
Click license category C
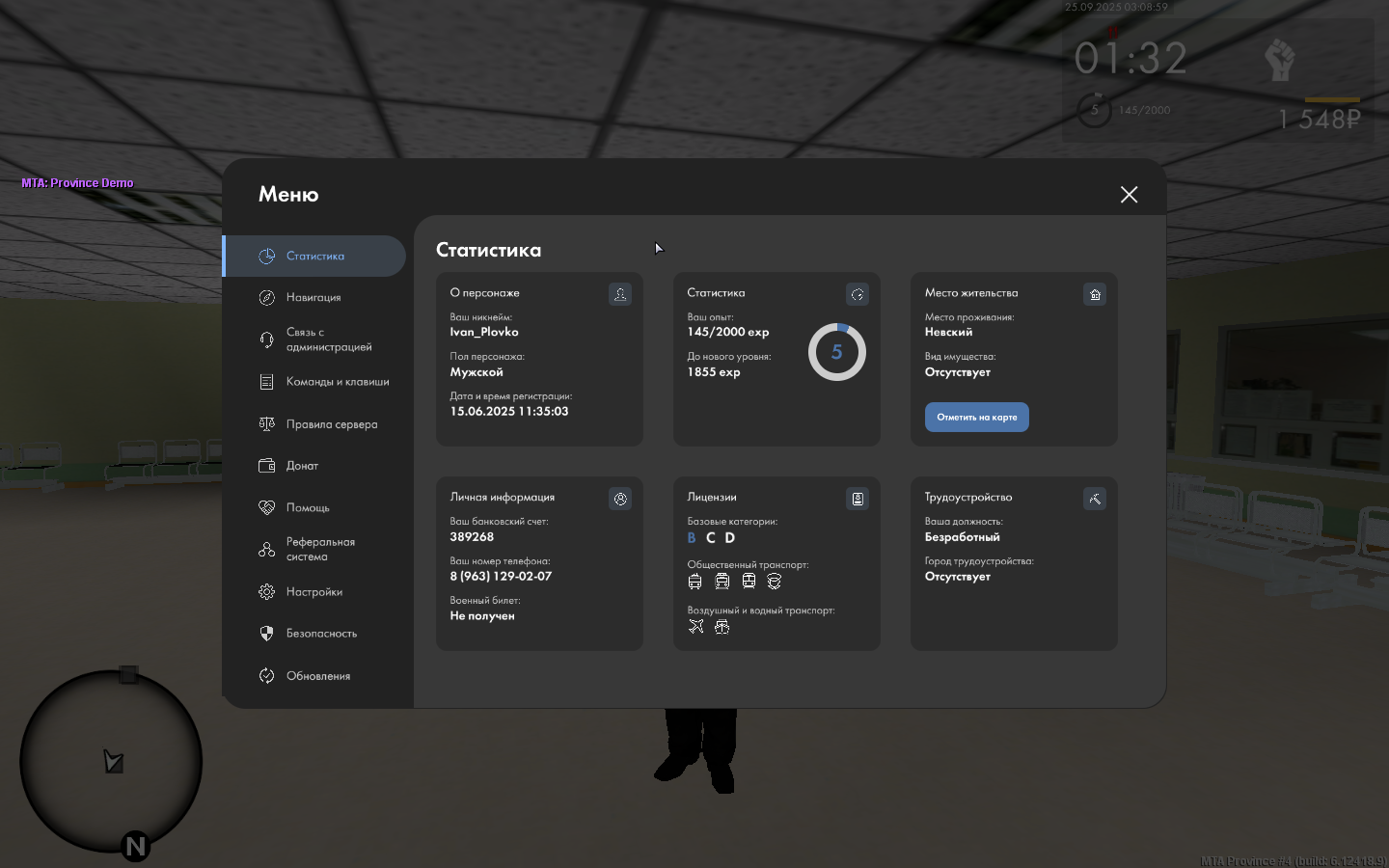point(711,538)
